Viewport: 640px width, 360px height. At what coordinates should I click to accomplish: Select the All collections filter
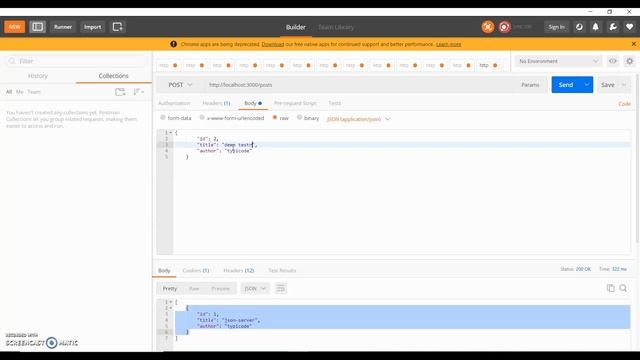[9, 92]
